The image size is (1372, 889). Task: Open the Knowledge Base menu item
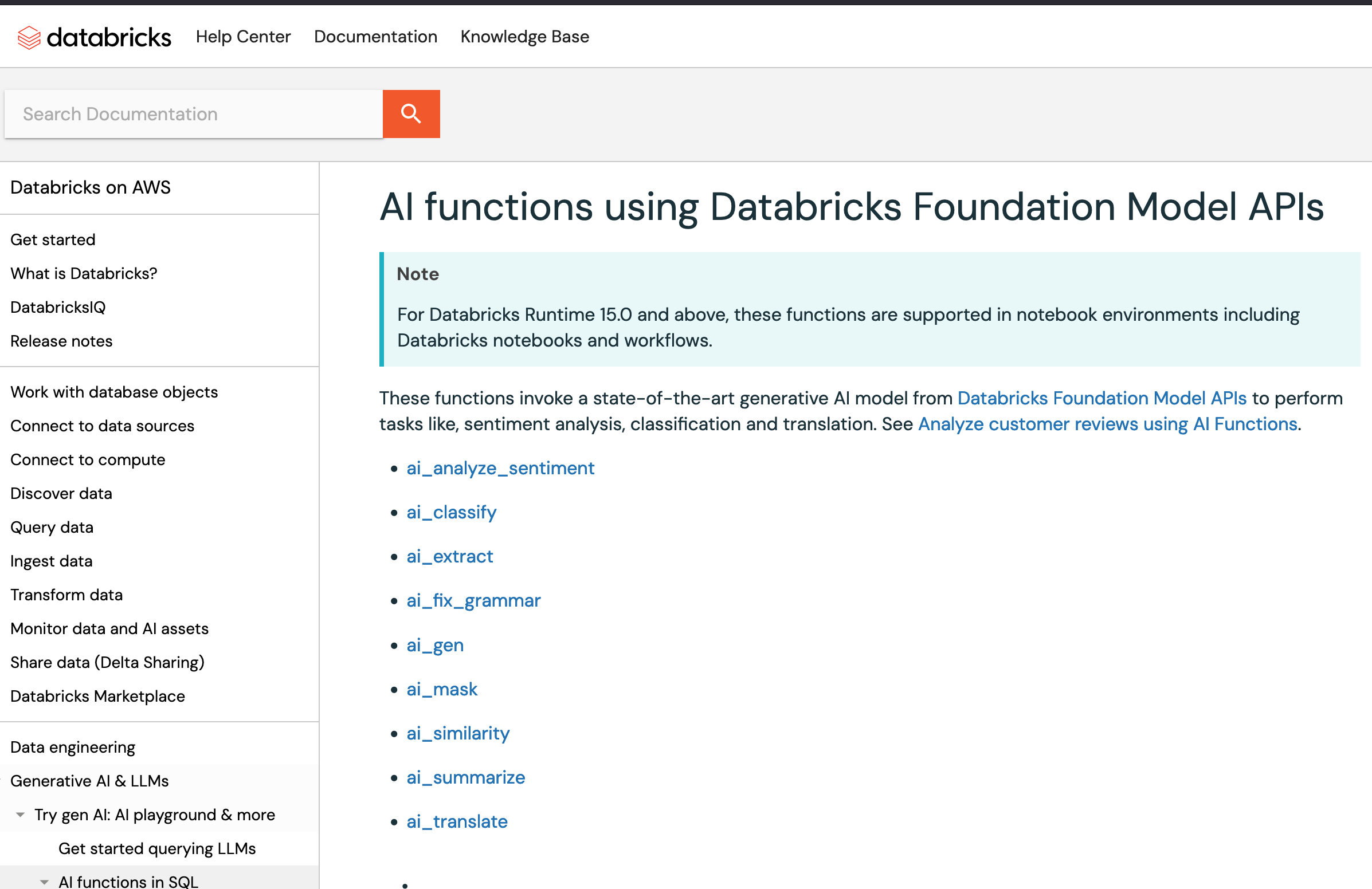tap(524, 37)
